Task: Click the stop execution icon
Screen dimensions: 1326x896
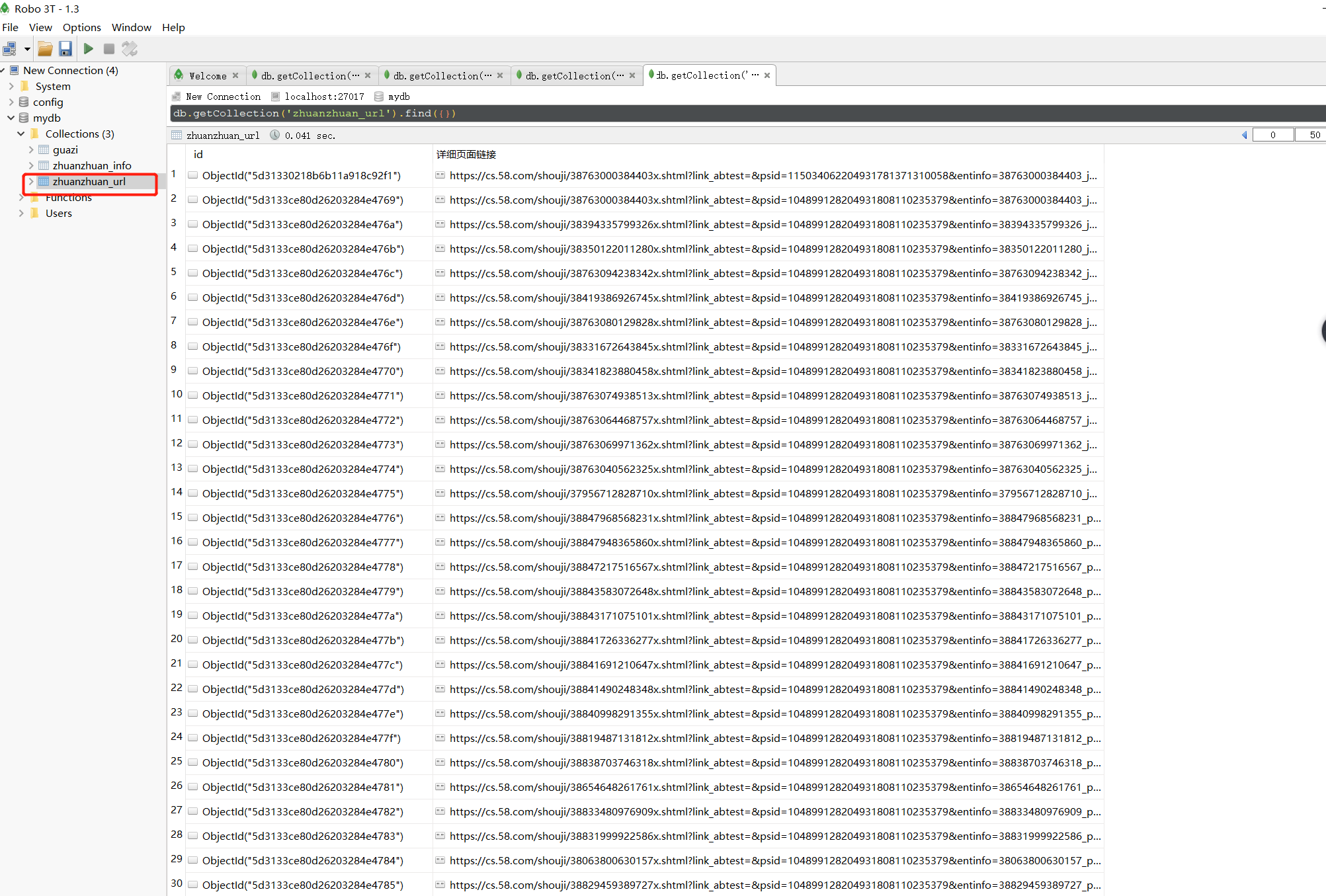Action: [x=109, y=49]
